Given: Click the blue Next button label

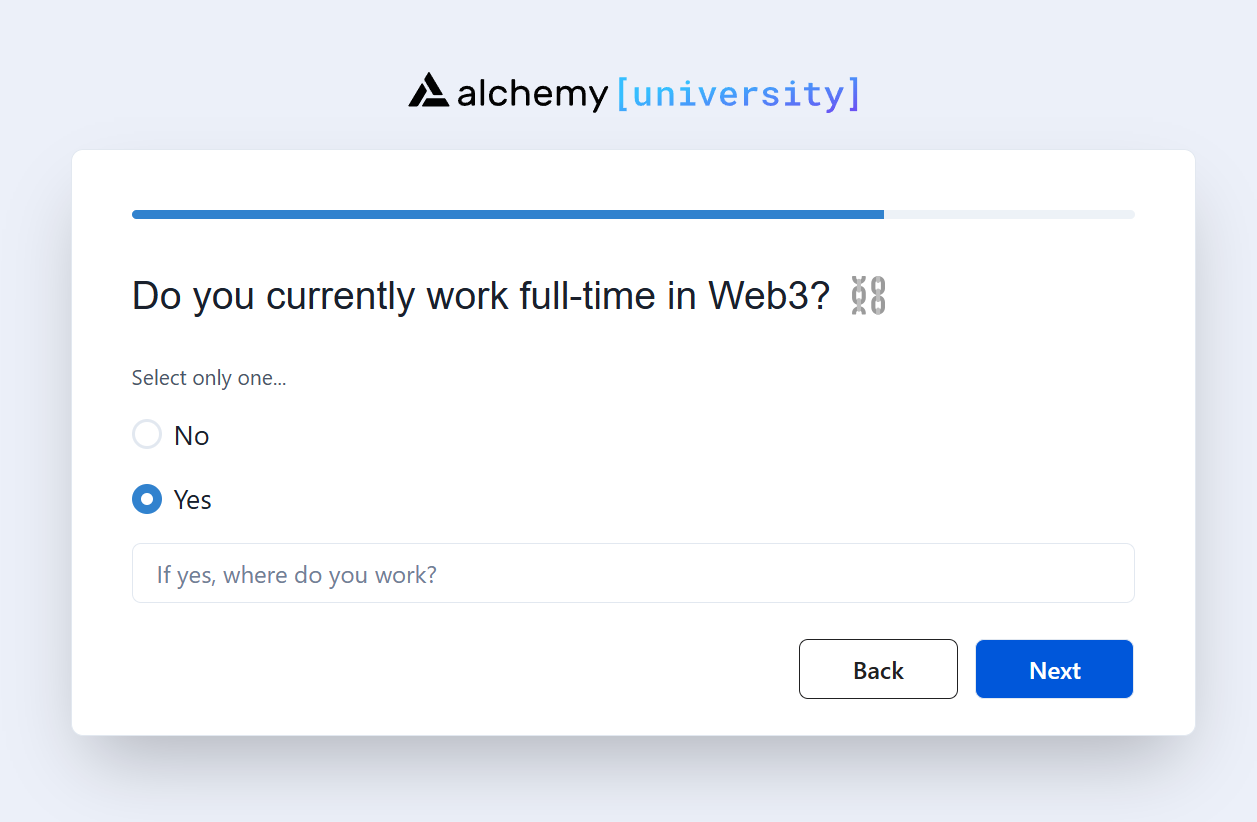Looking at the screenshot, I should point(1054,669).
